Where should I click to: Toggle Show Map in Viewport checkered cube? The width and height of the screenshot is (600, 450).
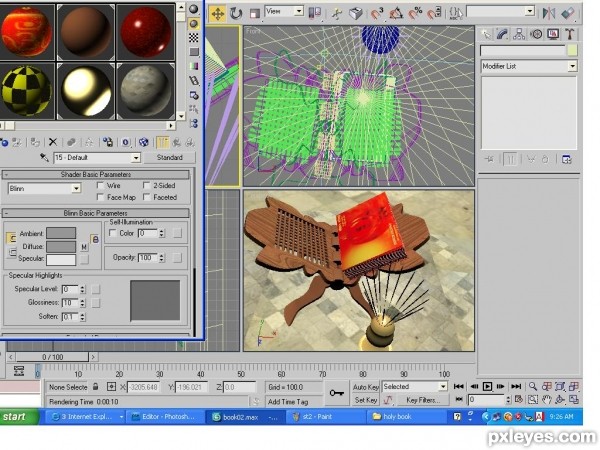click(x=143, y=142)
